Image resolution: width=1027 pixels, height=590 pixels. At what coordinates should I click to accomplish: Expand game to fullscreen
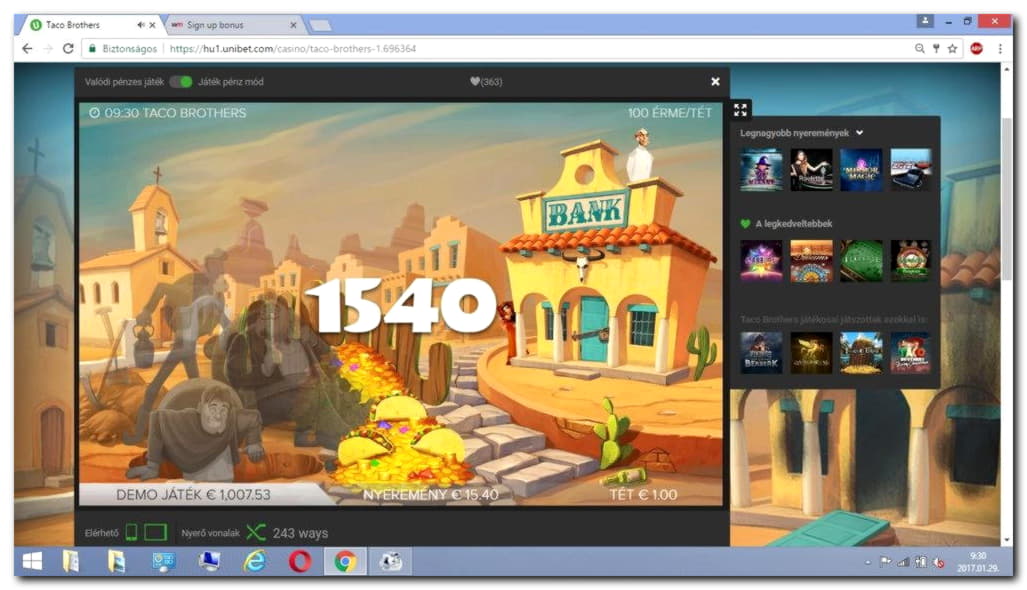click(740, 110)
